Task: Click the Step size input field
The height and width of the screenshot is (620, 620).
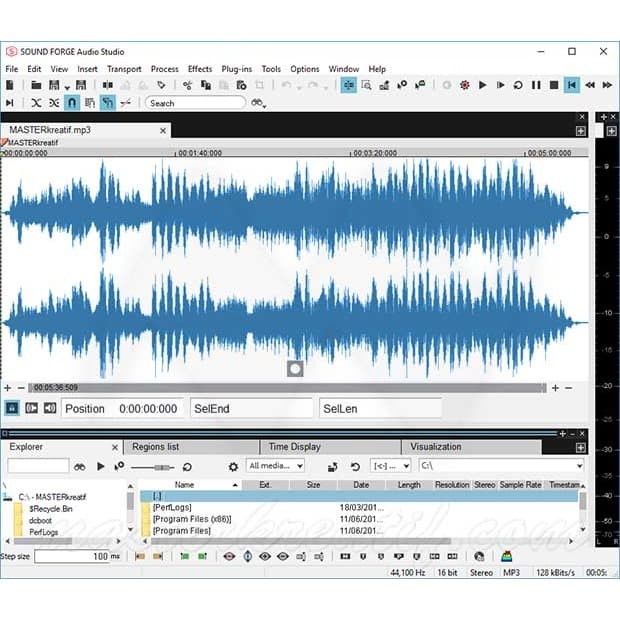Action: point(72,556)
